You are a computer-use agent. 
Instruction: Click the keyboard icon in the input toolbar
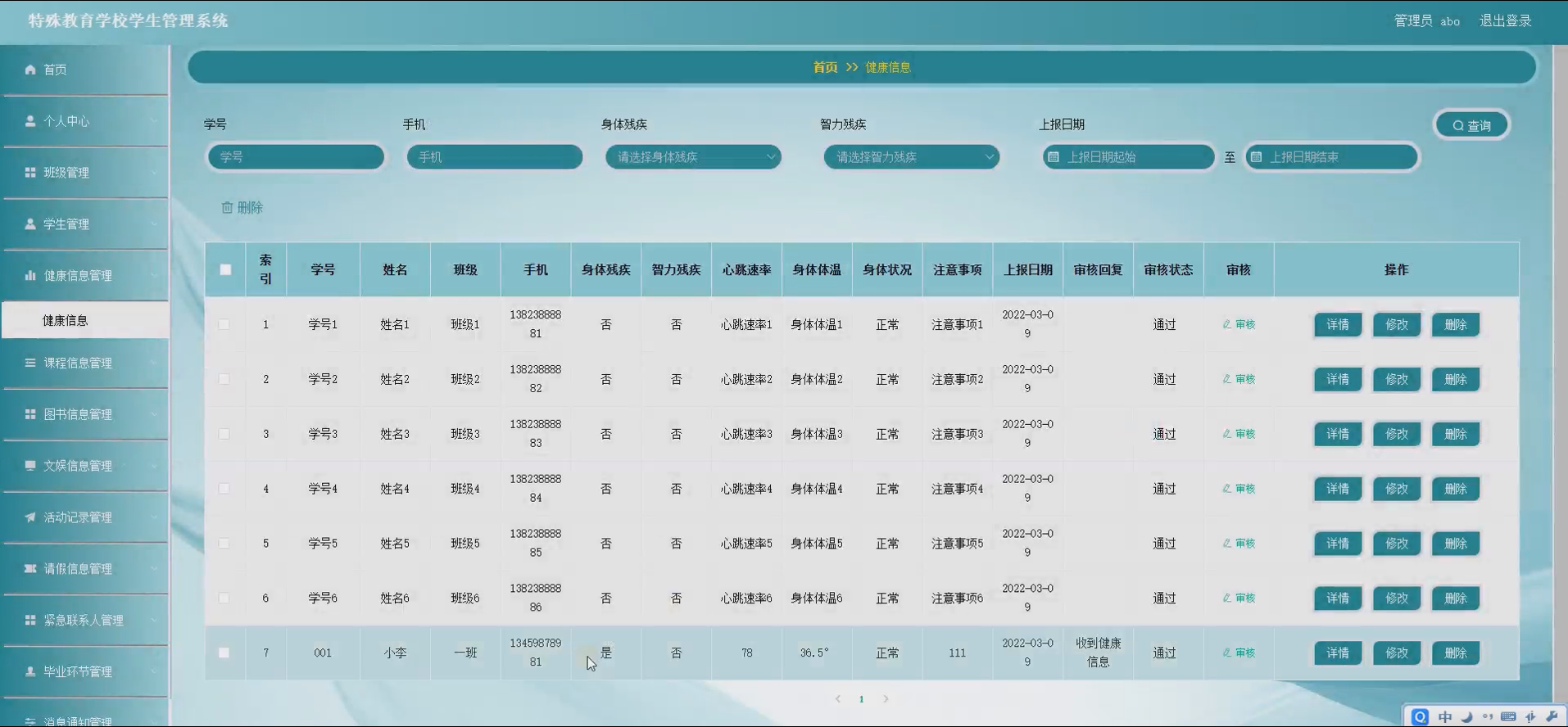click(1508, 717)
